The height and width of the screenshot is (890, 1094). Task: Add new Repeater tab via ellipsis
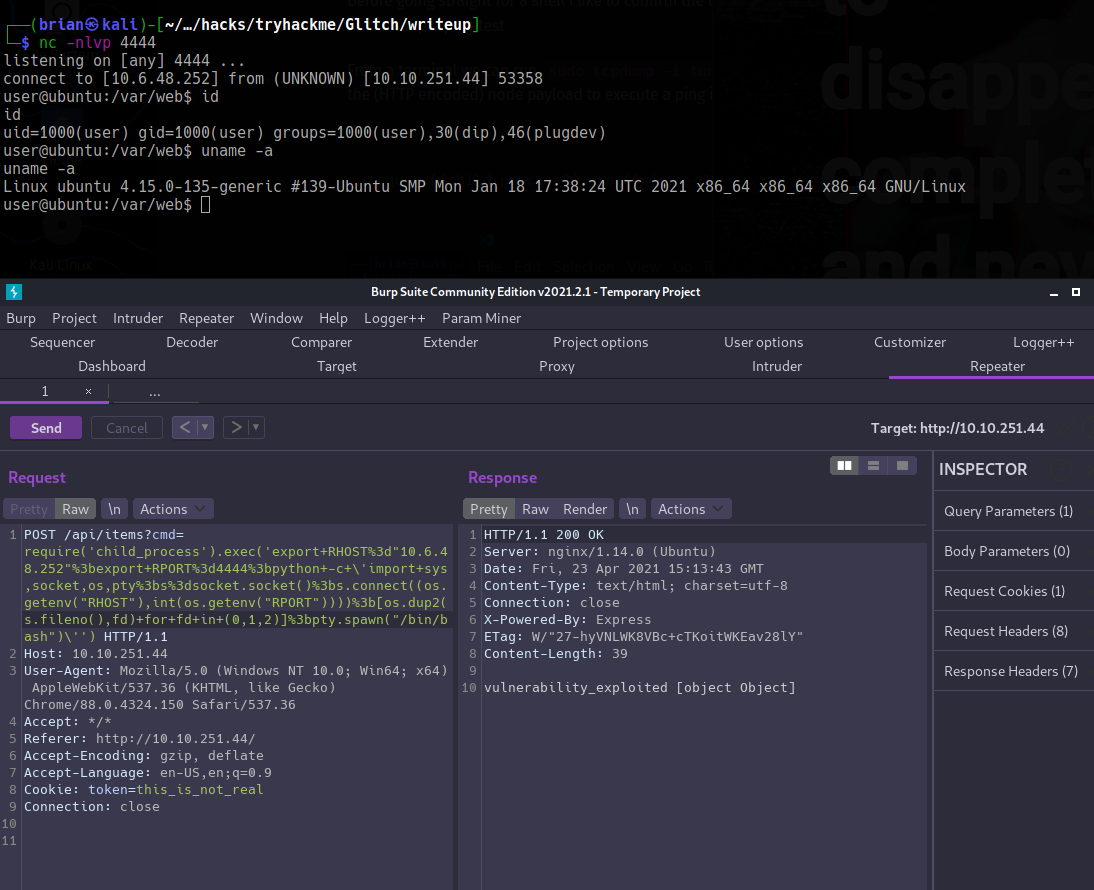tap(154, 392)
